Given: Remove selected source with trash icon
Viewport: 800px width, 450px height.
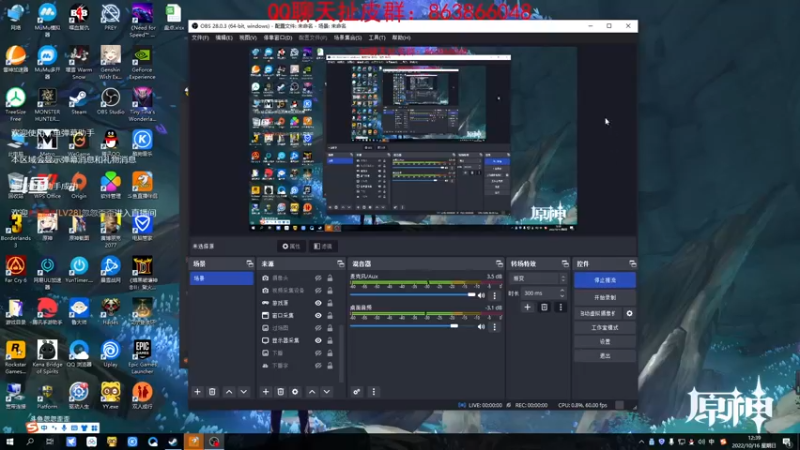Looking at the screenshot, I should (281, 392).
